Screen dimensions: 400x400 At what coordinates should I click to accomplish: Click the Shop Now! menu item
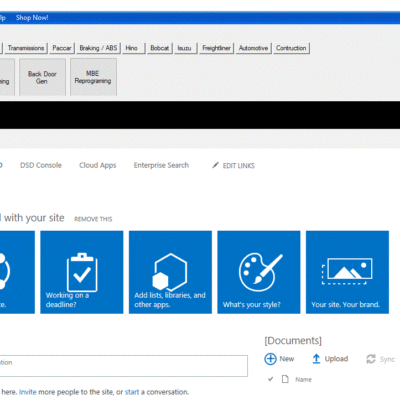[32, 18]
